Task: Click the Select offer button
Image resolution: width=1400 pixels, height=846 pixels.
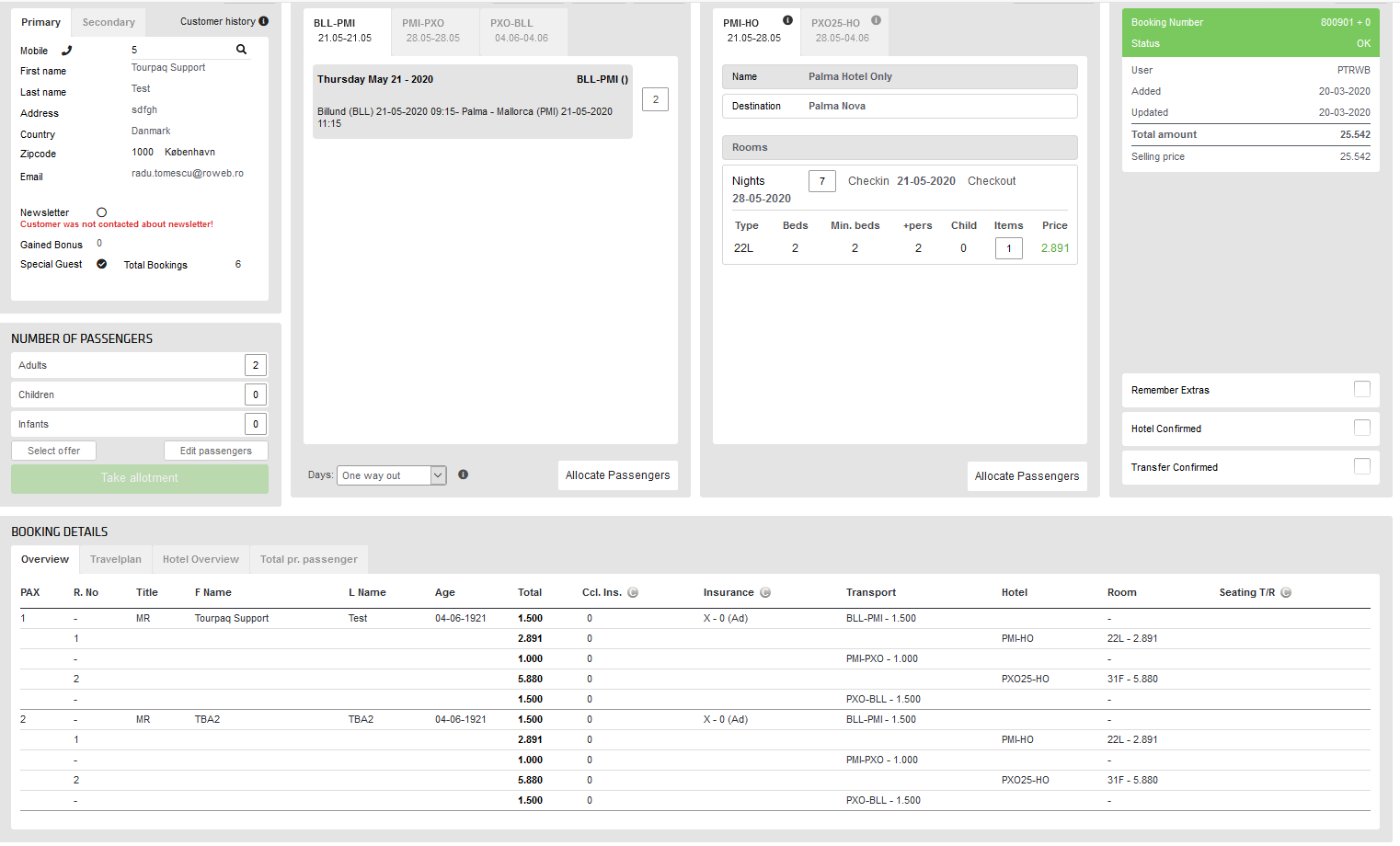Action: pyautogui.click(x=53, y=451)
